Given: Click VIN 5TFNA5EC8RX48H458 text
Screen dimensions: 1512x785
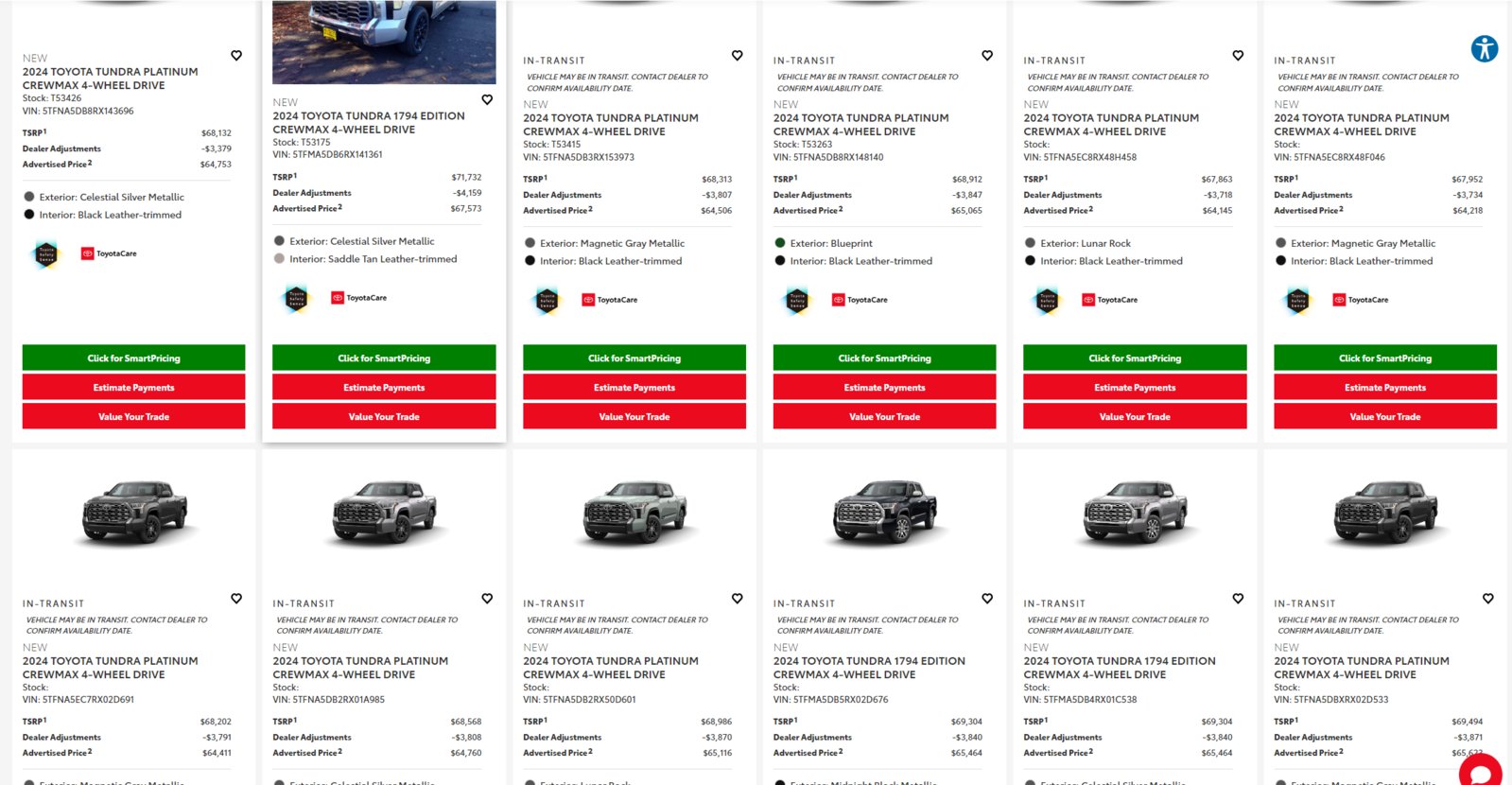Looking at the screenshot, I should point(1080,157).
